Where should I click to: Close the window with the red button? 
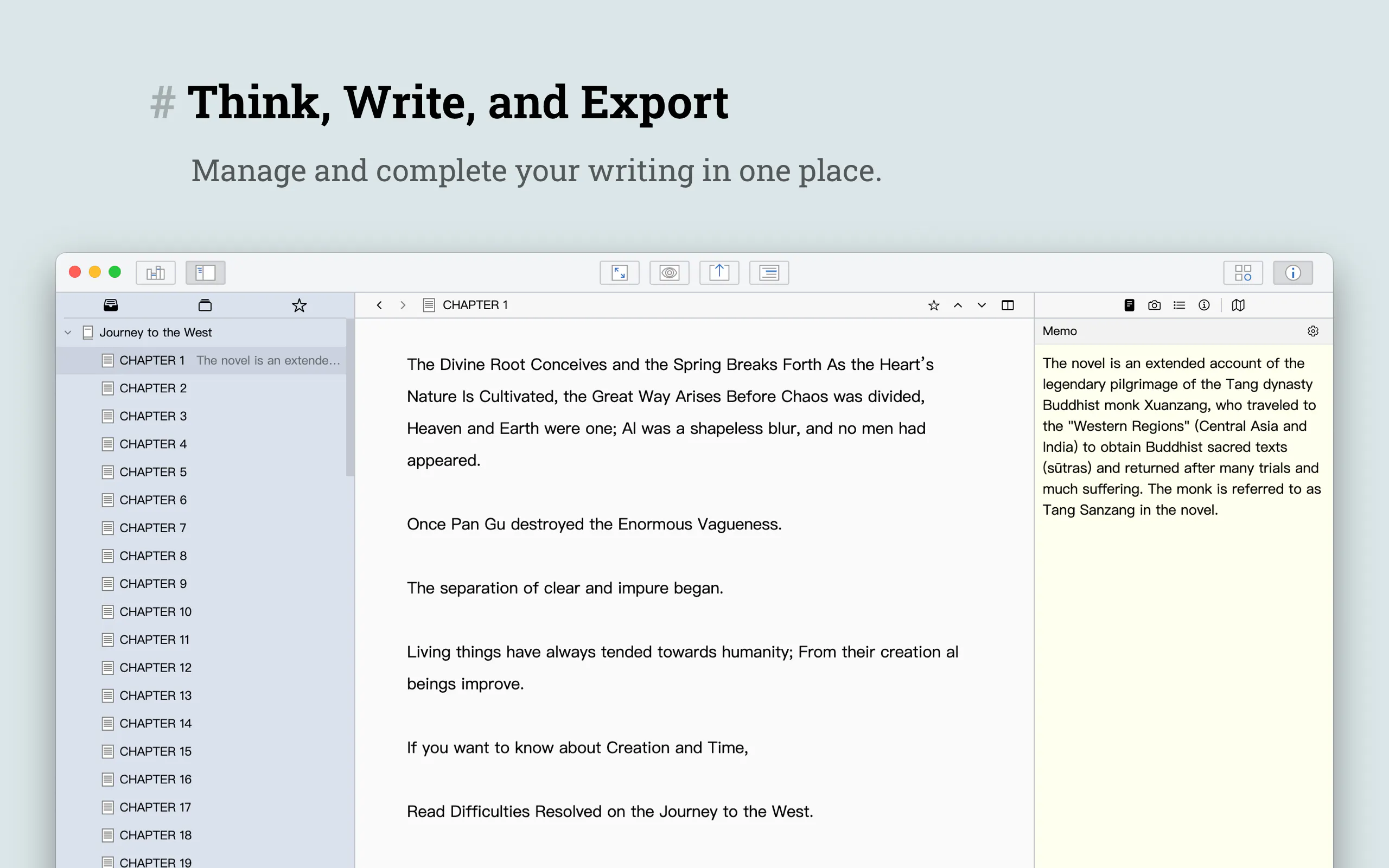[x=75, y=272]
